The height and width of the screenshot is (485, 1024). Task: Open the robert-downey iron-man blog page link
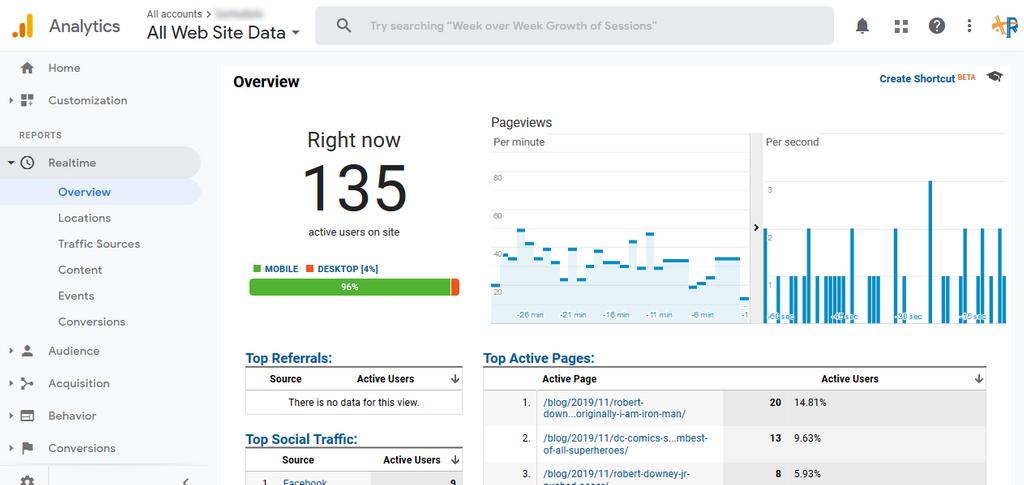(x=613, y=408)
